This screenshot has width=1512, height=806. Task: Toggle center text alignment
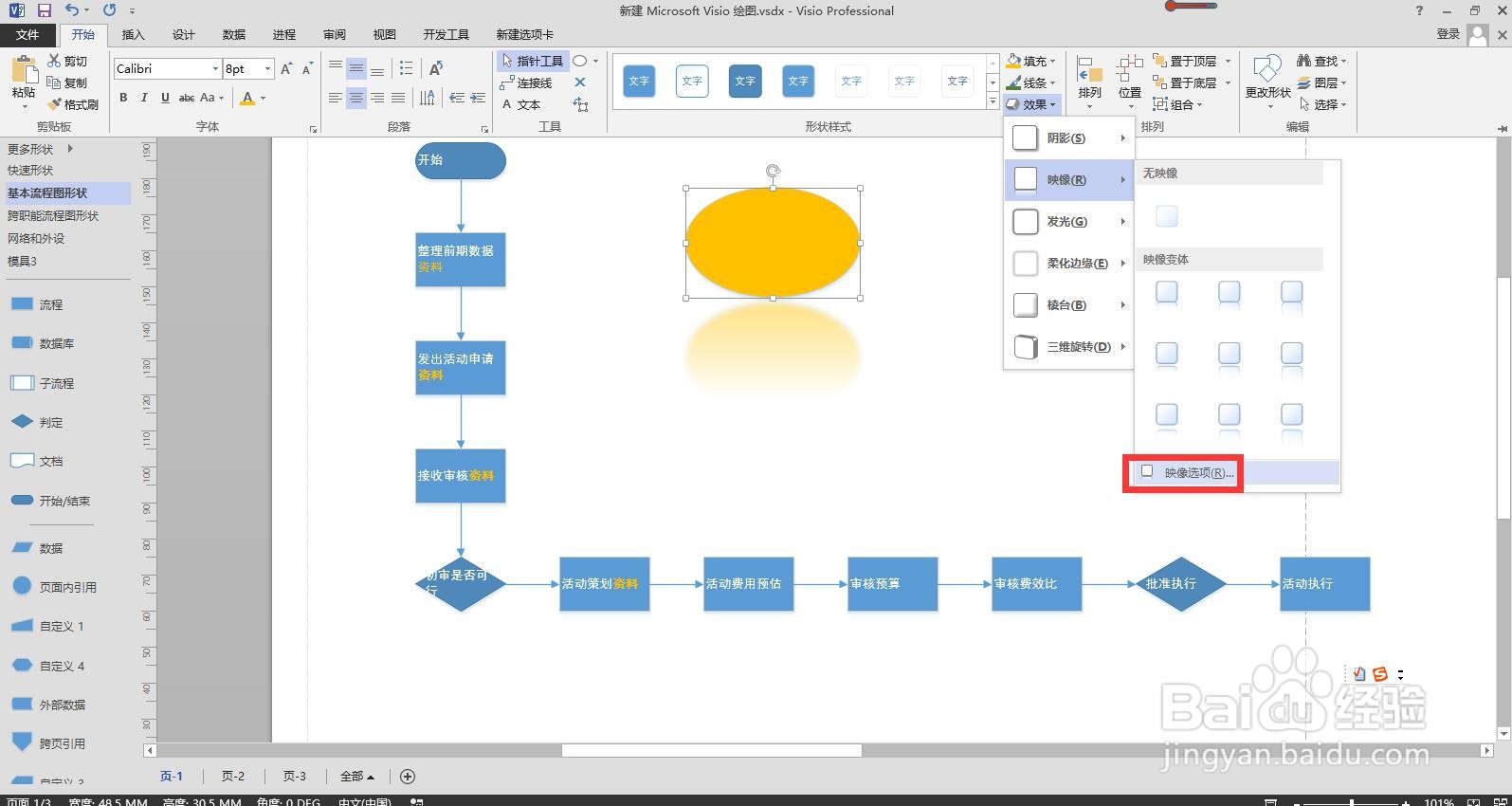(356, 98)
